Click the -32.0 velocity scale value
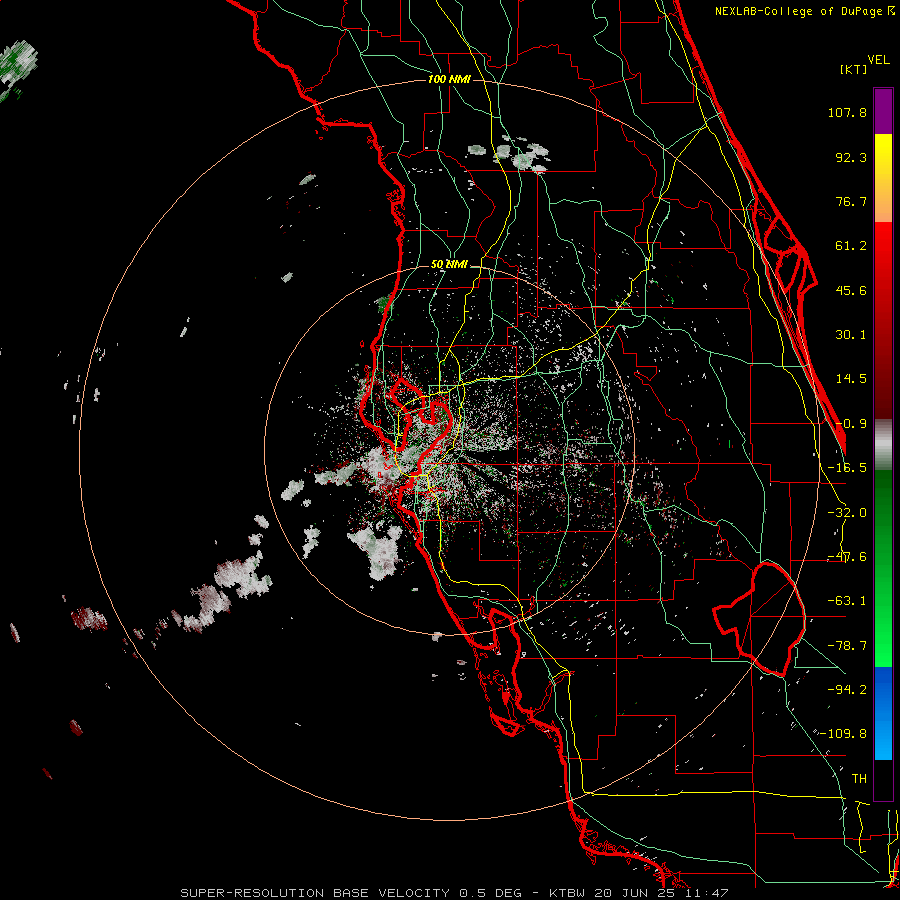 pyautogui.click(x=847, y=513)
